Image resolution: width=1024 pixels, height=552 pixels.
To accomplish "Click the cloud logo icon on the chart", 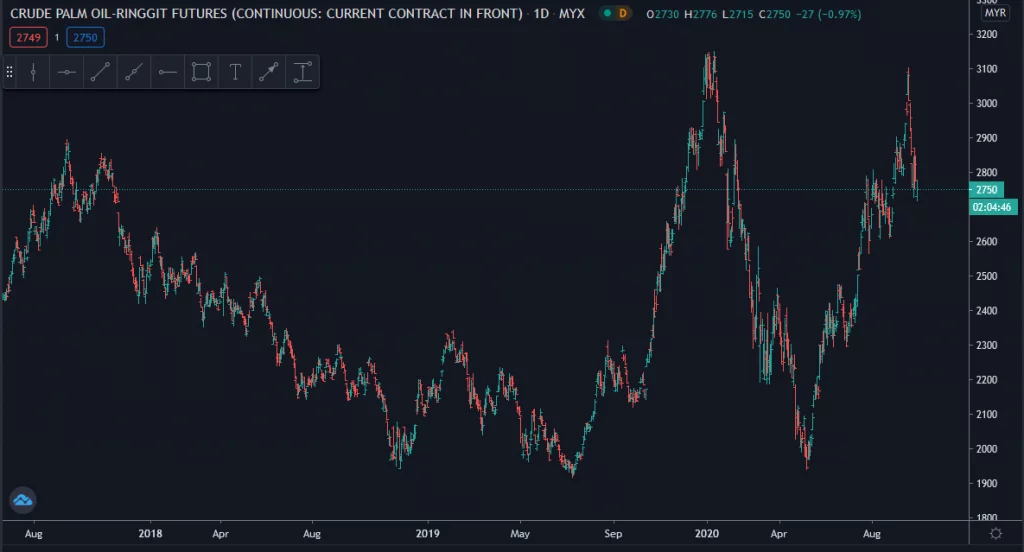I will [23, 500].
